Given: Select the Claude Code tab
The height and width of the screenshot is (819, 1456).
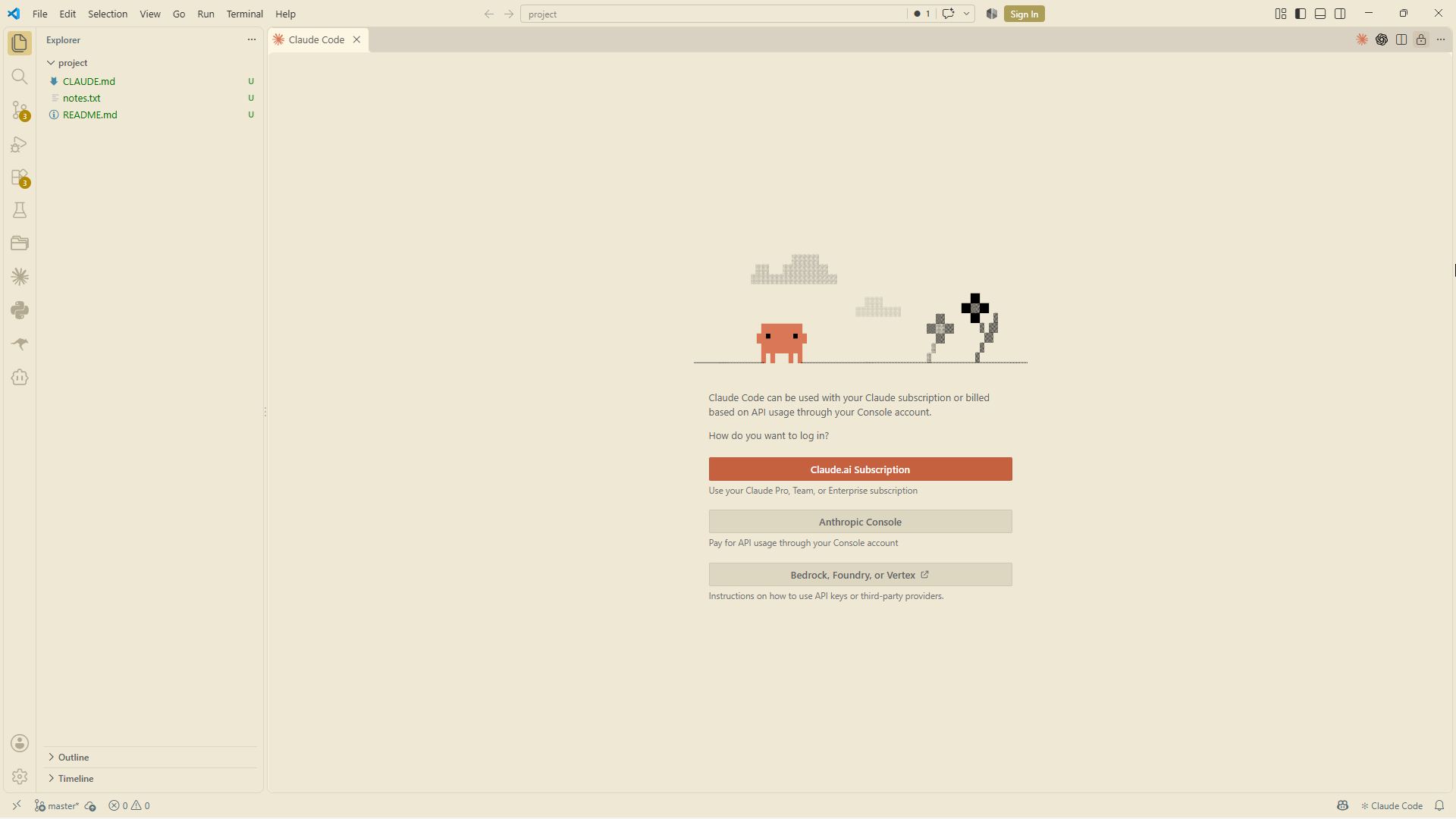Looking at the screenshot, I should [316, 39].
